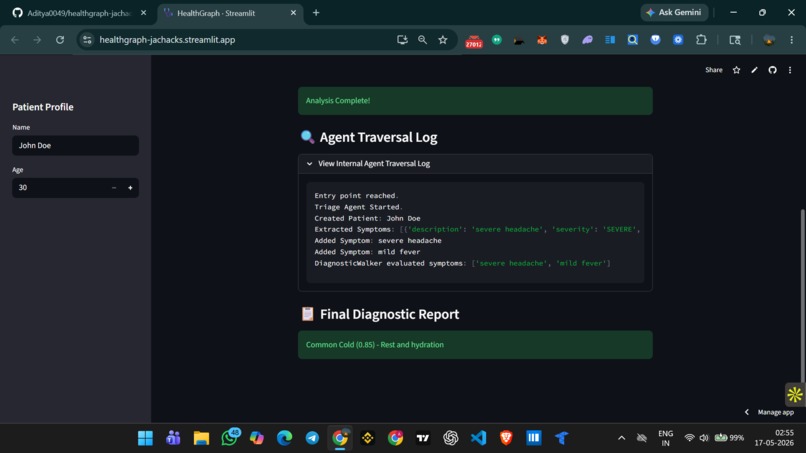Image resolution: width=806 pixels, height=453 pixels.
Task: Open ChatGPT from taskbar
Action: click(x=451, y=438)
